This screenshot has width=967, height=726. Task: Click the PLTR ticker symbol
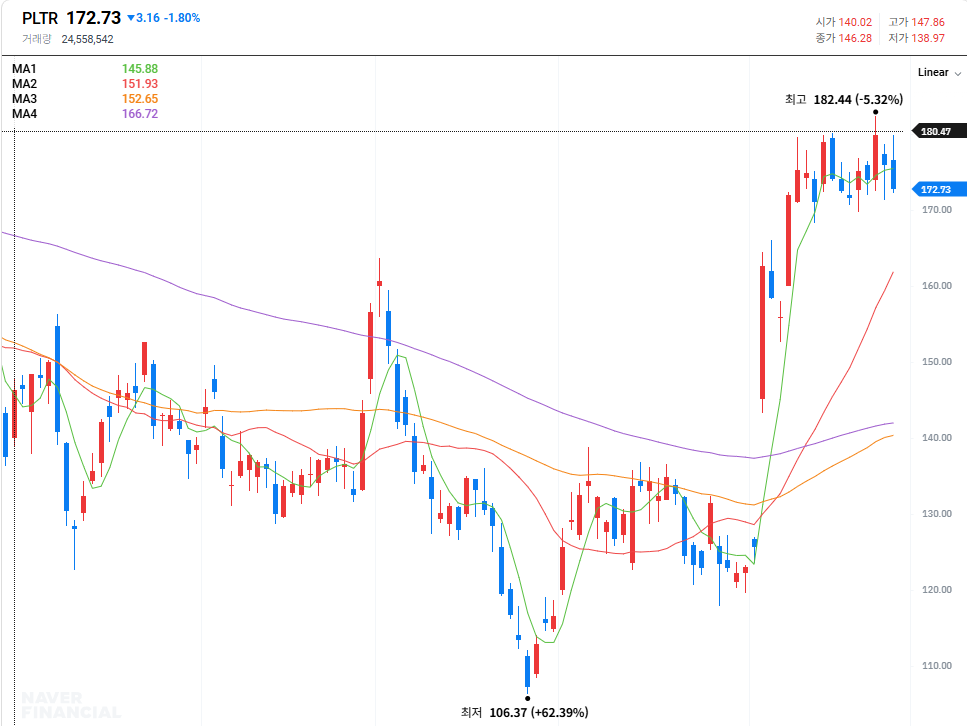[39, 19]
